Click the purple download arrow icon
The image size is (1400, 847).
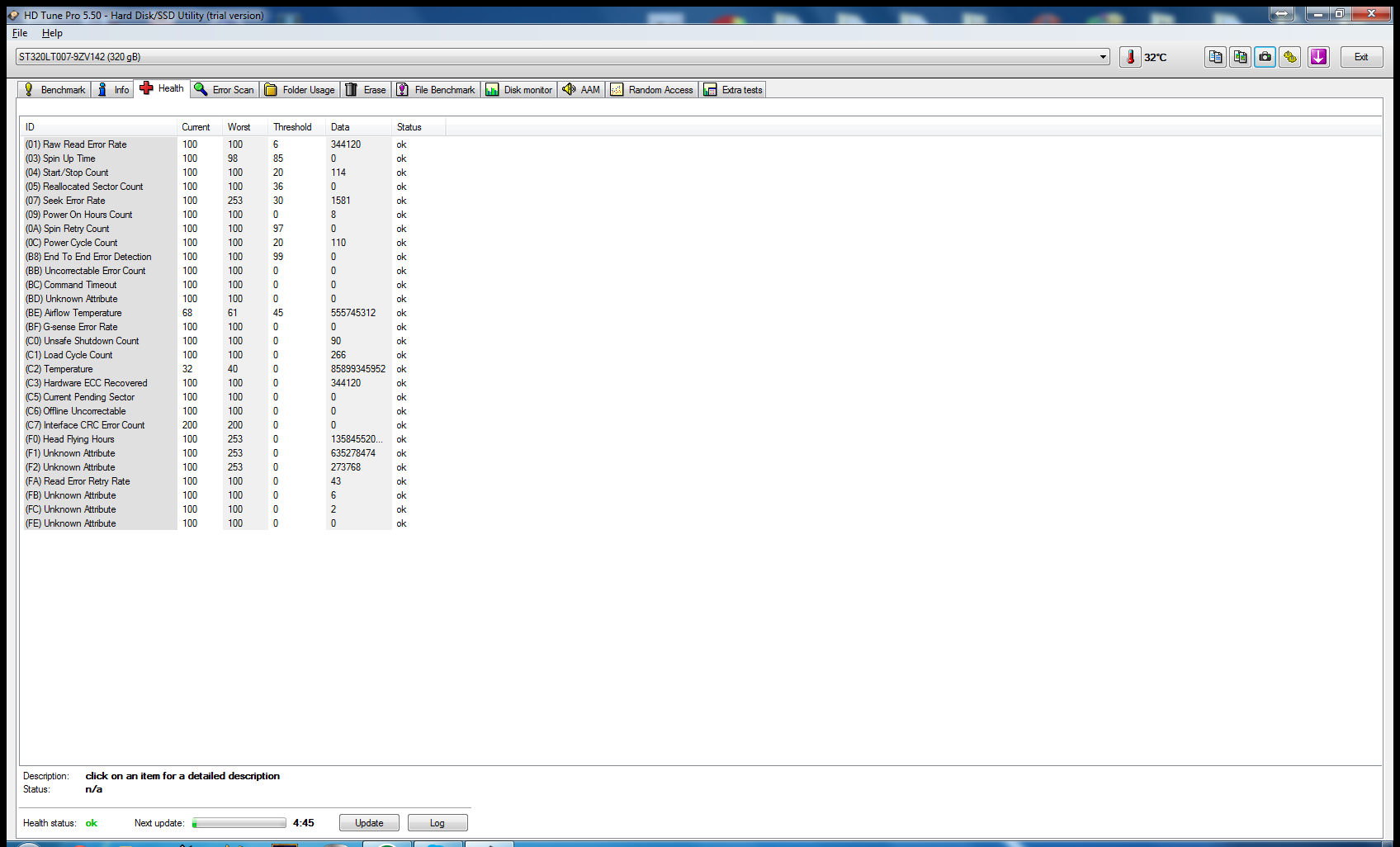coord(1318,57)
